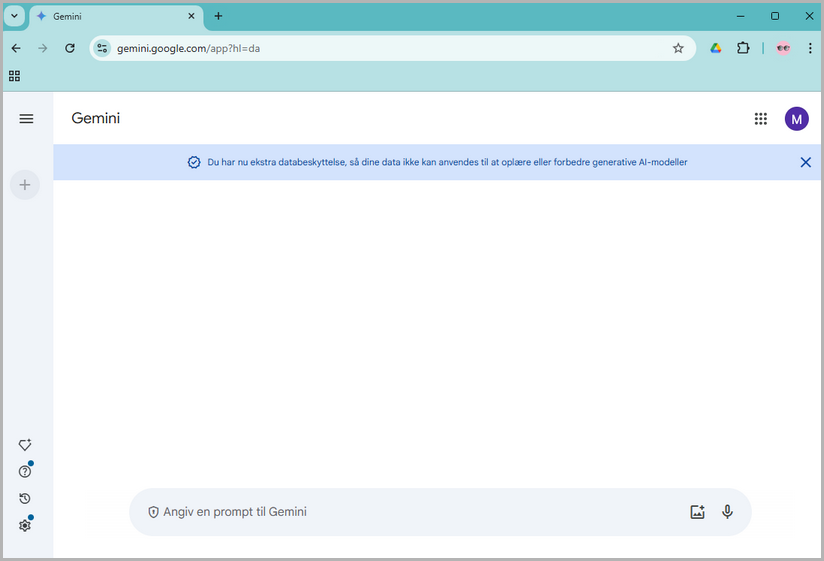824x561 pixels.
Task: Bookmark this page with star icon
Action: [x=678, y=48]
